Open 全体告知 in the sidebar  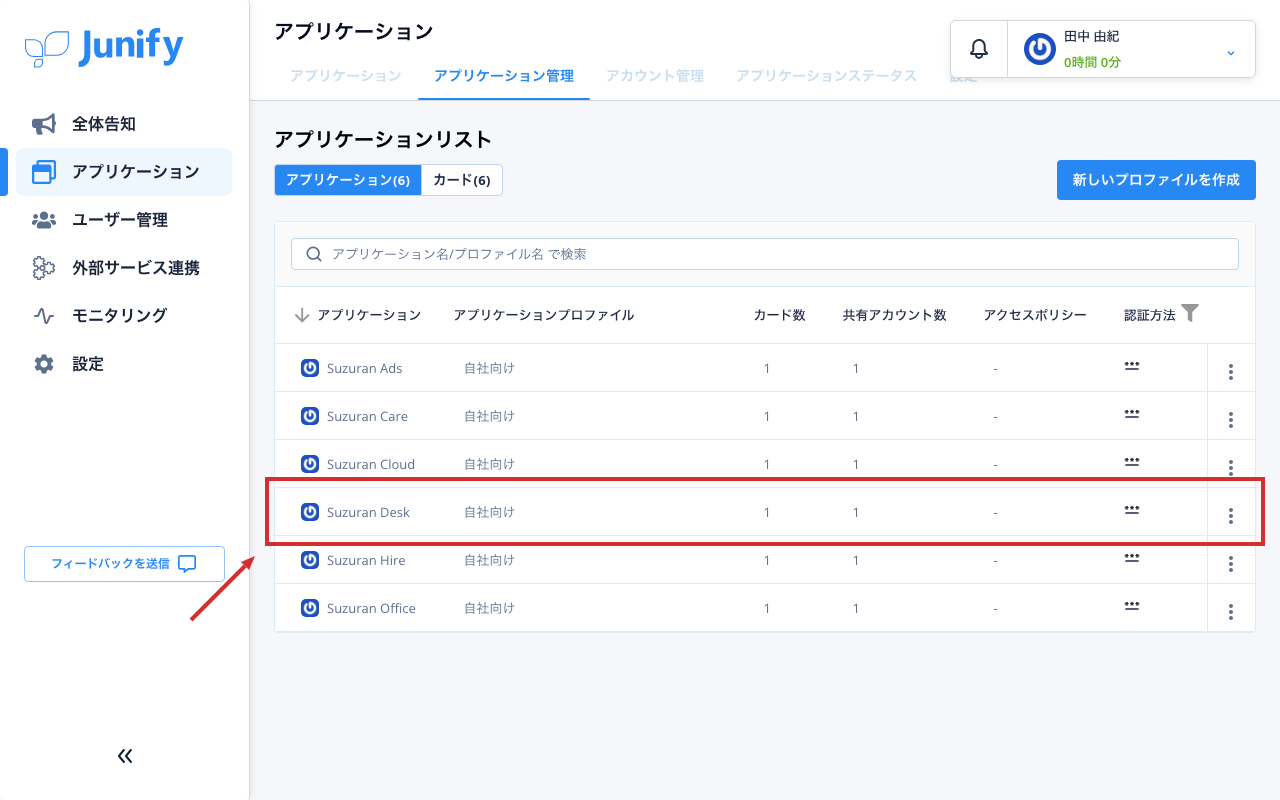[124, 124]
